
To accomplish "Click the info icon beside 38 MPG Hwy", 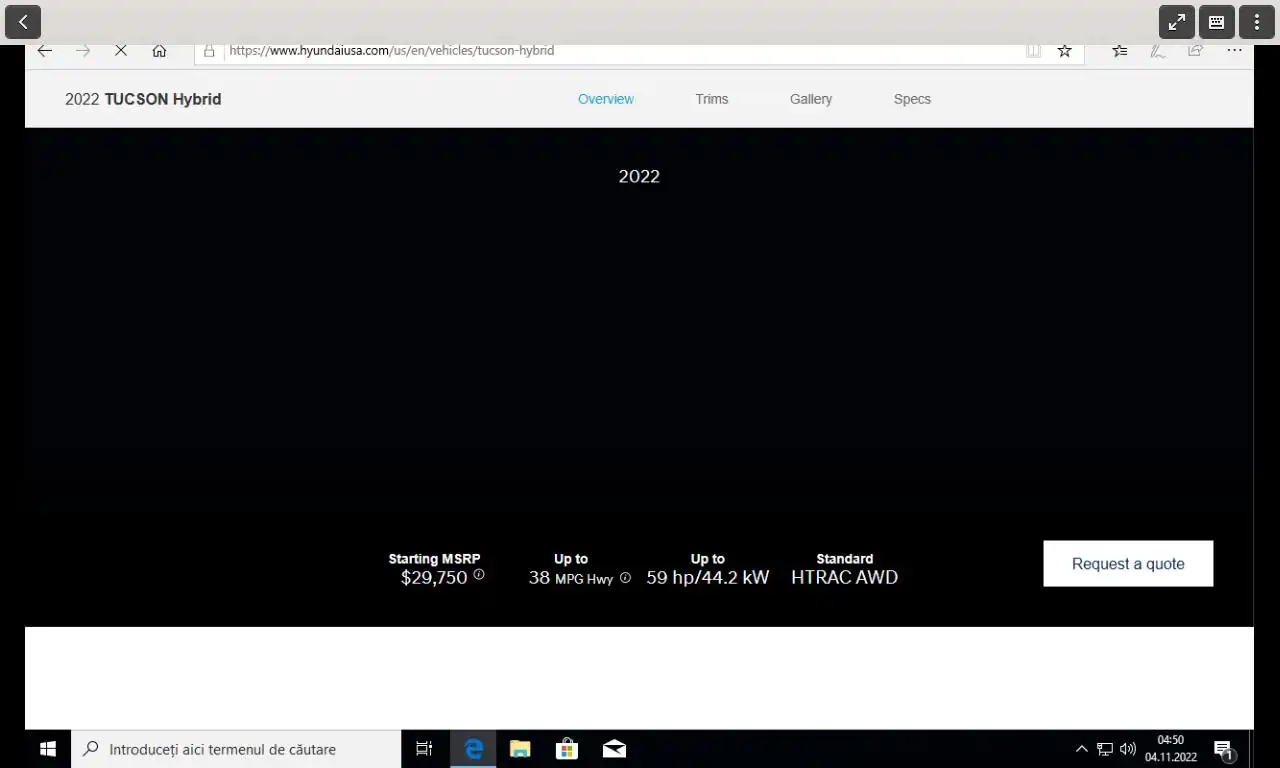I will (625, 578).
